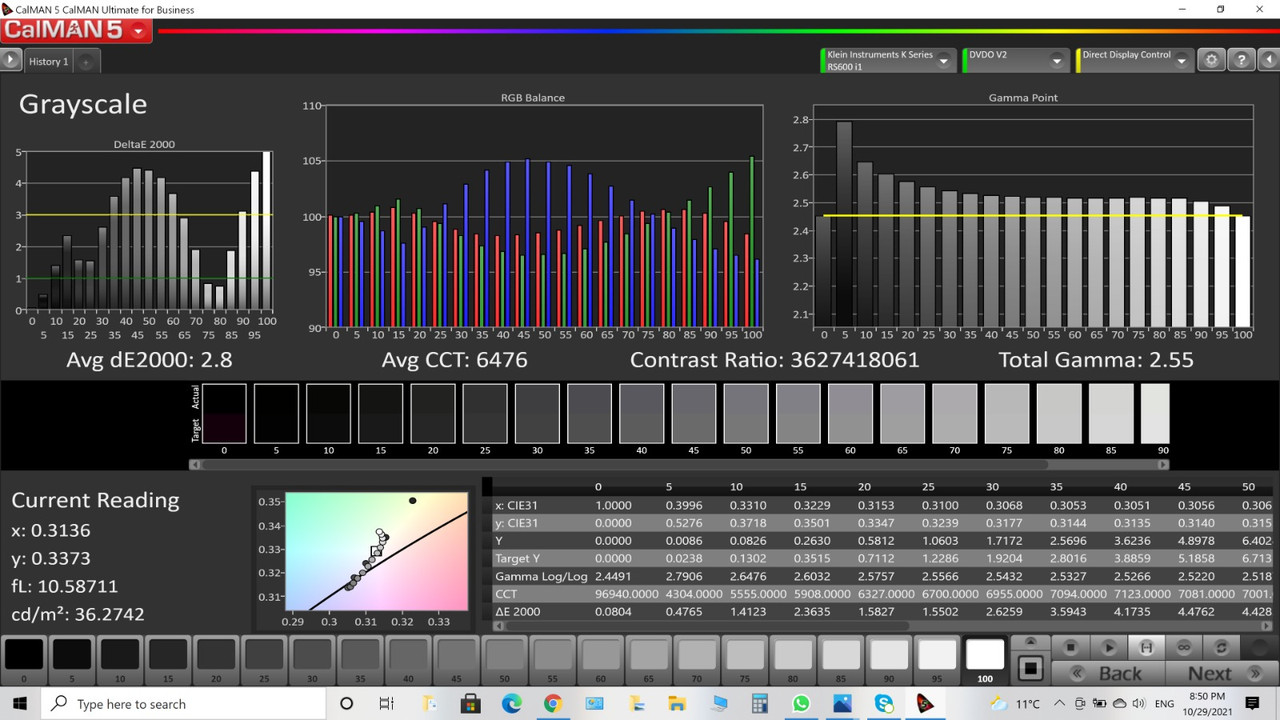Click the continuous read infinity icon
Screen dimensions: 1280x720
[1184, 647]
